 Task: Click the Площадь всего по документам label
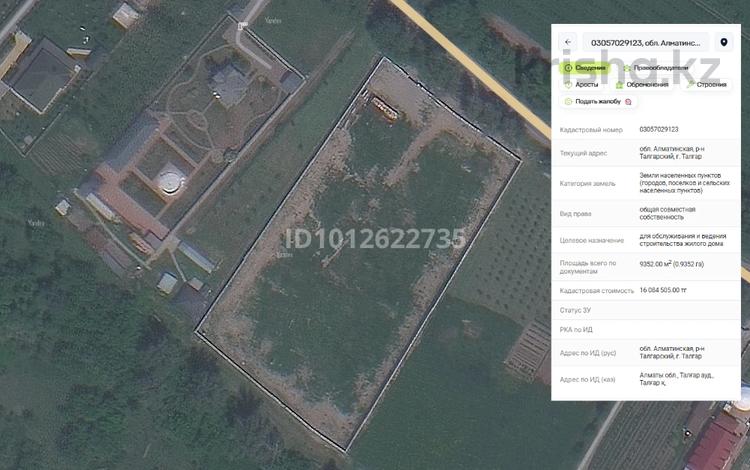[588, 267]
